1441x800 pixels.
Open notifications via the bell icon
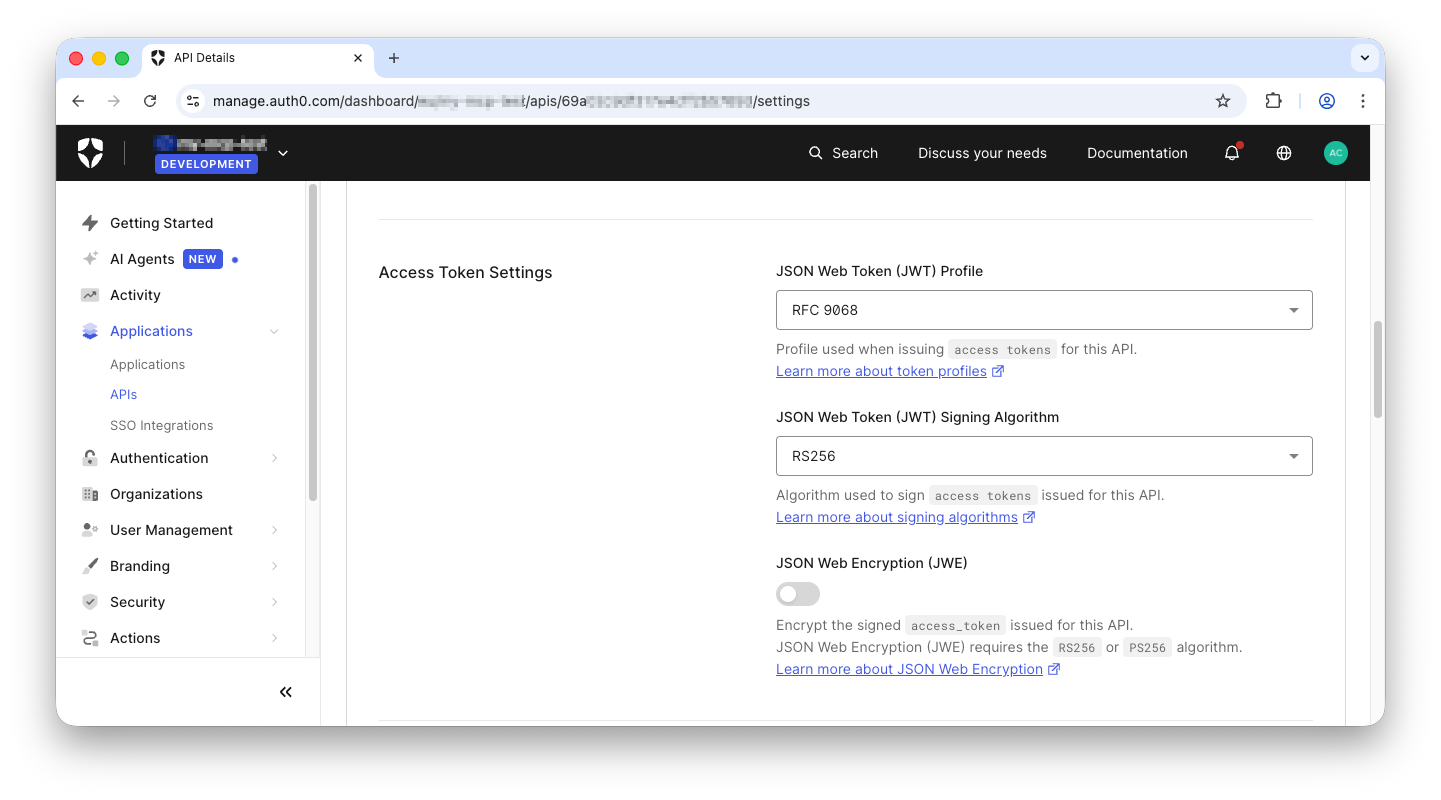[1231, 153]
